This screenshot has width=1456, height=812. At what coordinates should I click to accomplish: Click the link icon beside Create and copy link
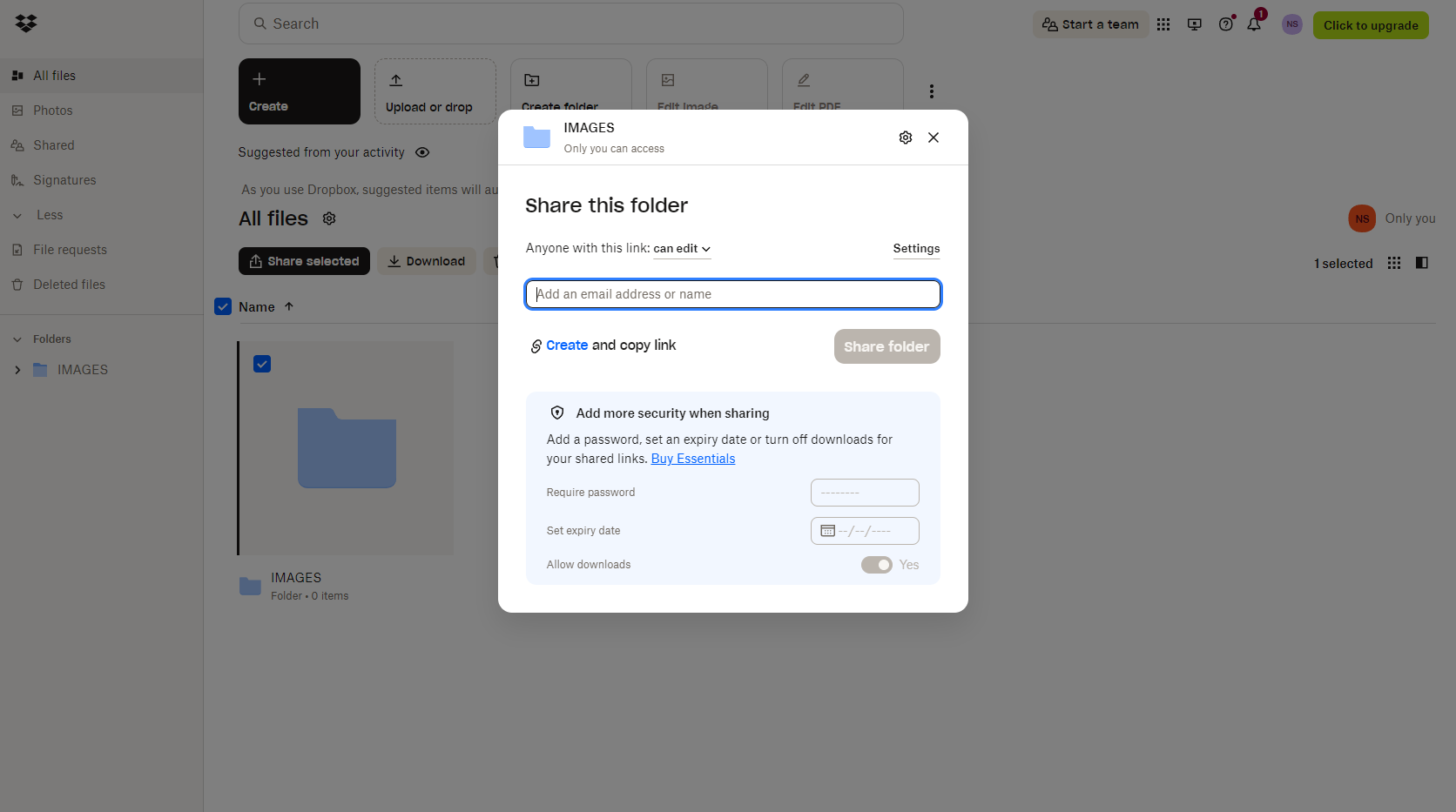click(536, 346)
